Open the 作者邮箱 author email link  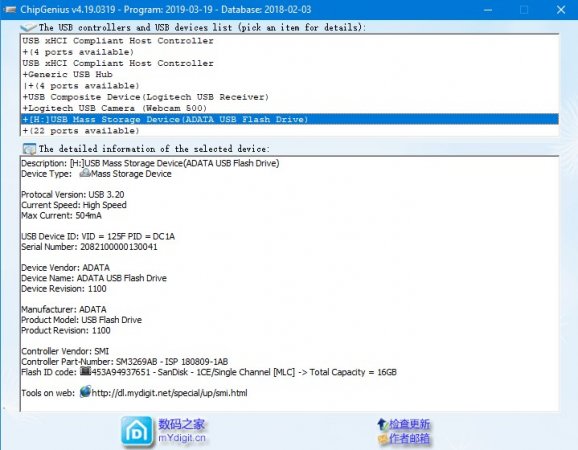click(410, 438)
